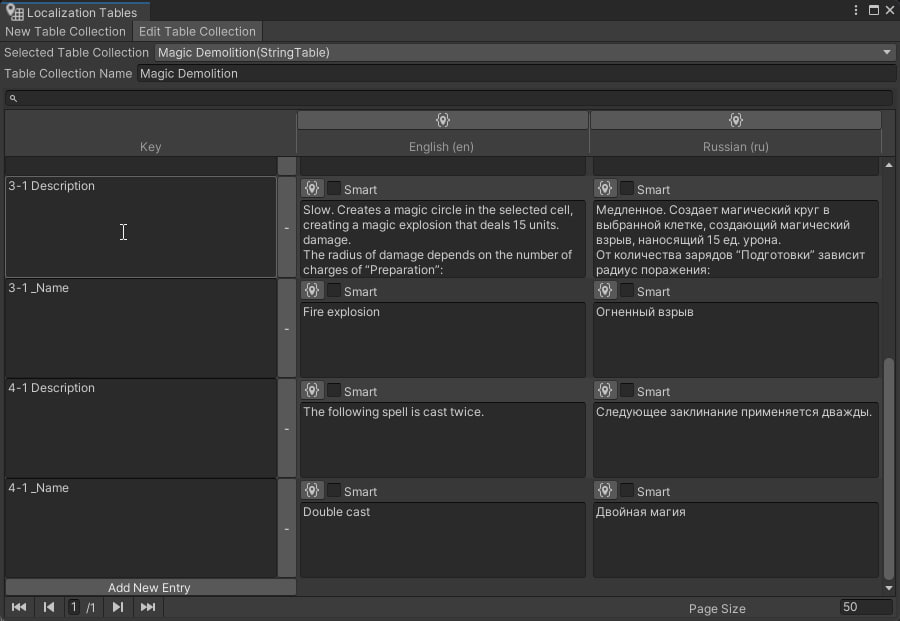Open metadata icon for English 4-1 Description
The width and height of the screenshot is (900, 621).
click(x=312, y=390)
